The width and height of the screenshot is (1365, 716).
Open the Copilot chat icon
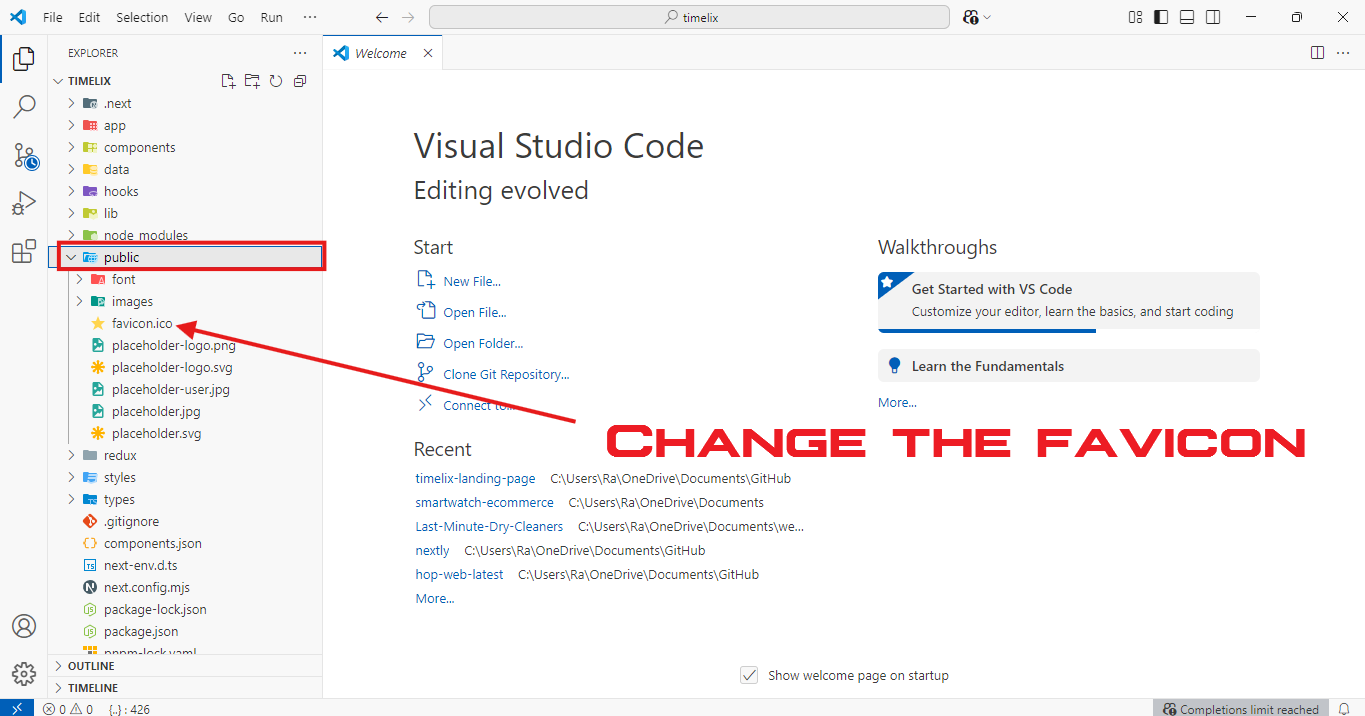click(x=976, y=17)
